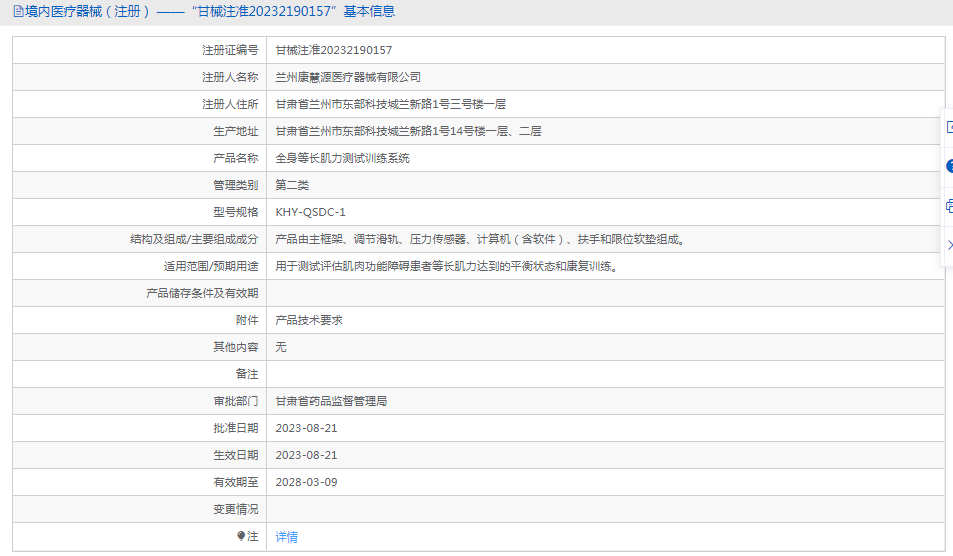Click the document icon beside the page title
Viewport: 953px width, 556px height.
(x=18, y=12)
